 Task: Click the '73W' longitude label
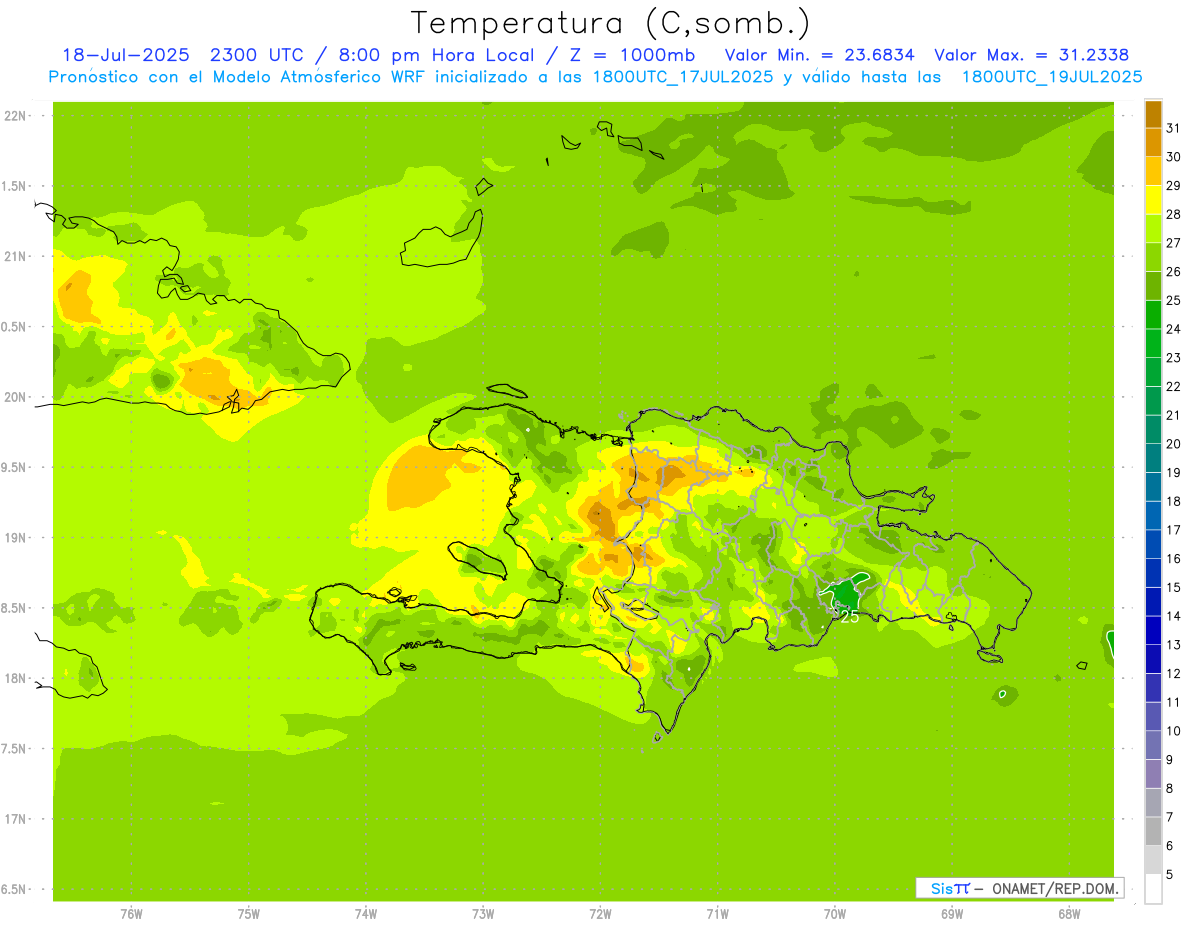coord(483,914)
